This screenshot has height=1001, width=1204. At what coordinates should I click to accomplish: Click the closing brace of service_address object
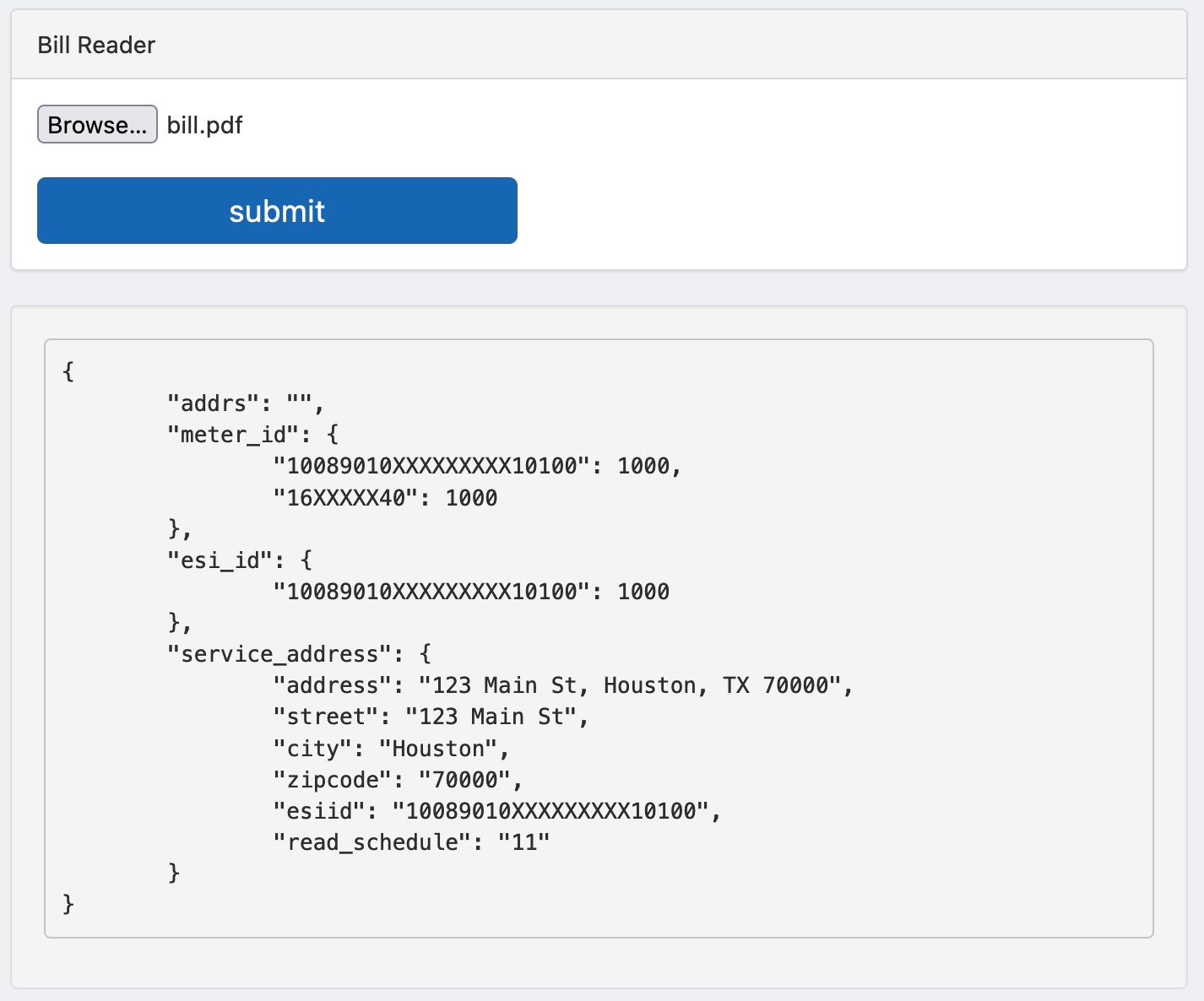[x=174, y=873]
